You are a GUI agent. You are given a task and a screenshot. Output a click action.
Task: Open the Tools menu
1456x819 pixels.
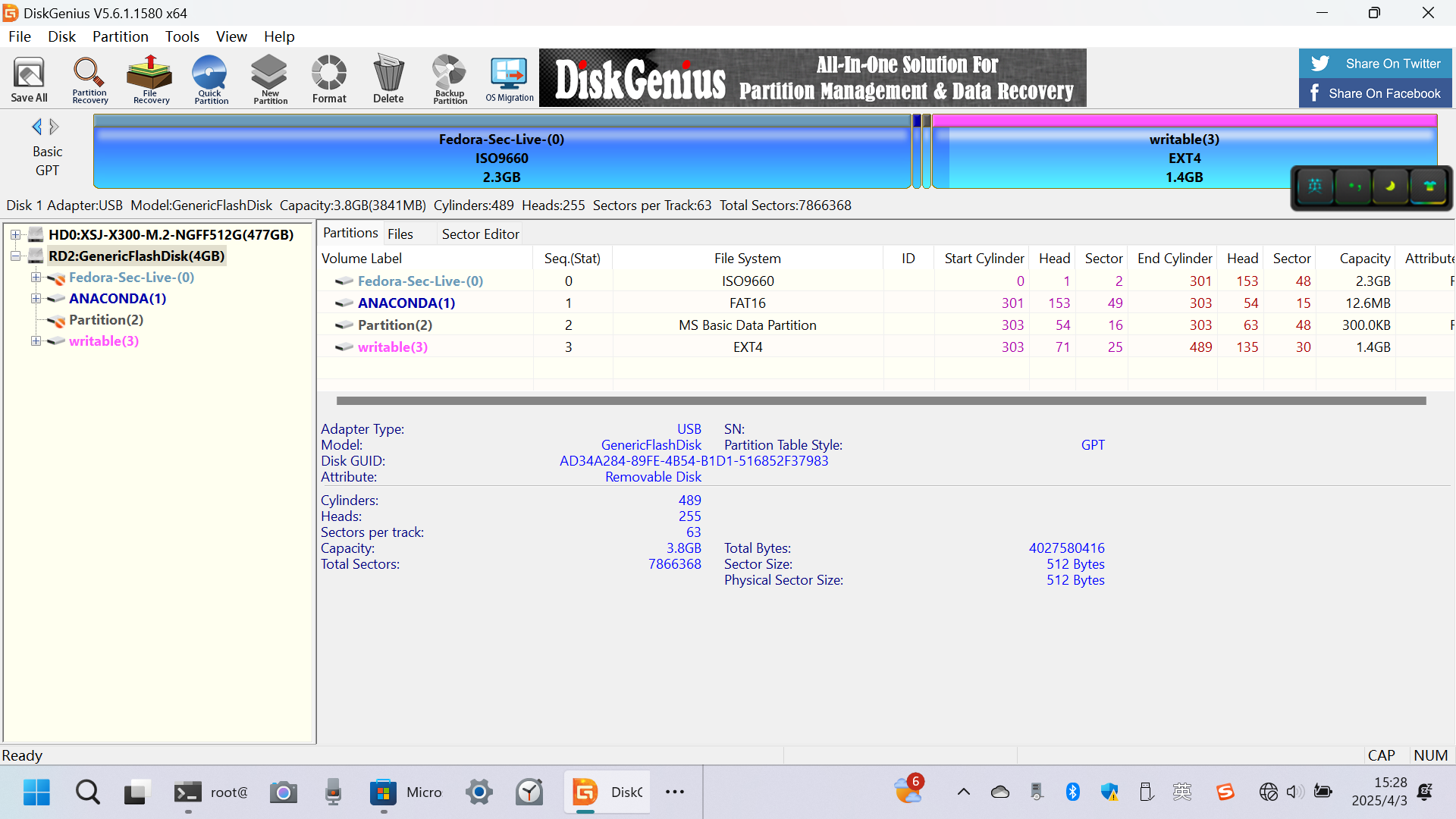coord(182,36)
